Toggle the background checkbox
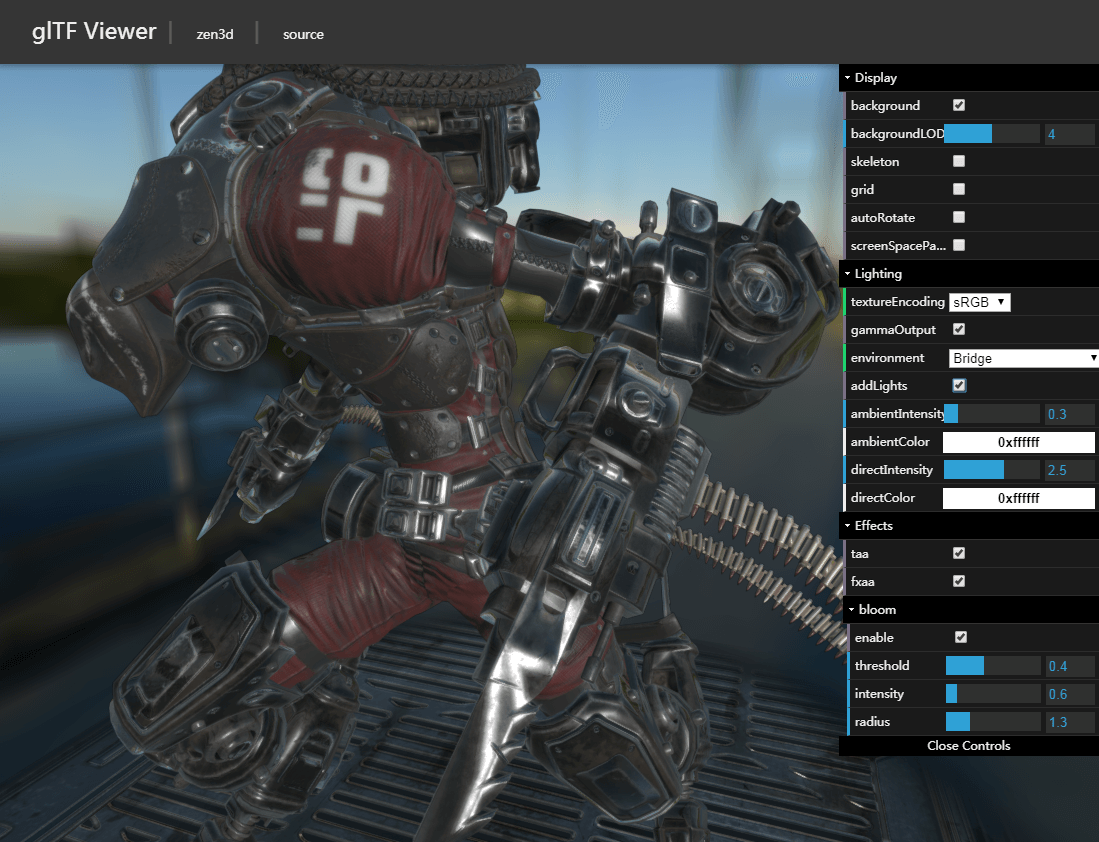Image resolution: width=1099 pixels, height=842 pixels. pos(959,105)
